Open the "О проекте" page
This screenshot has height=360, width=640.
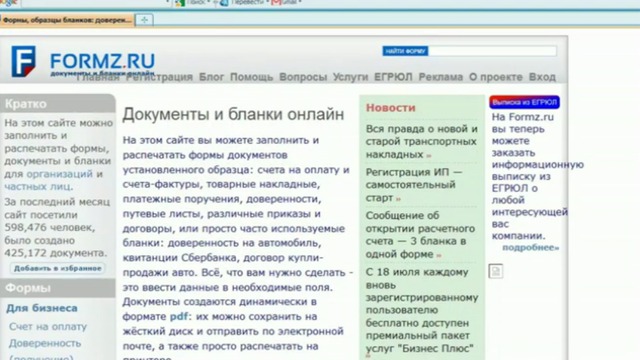coord(496,77)
